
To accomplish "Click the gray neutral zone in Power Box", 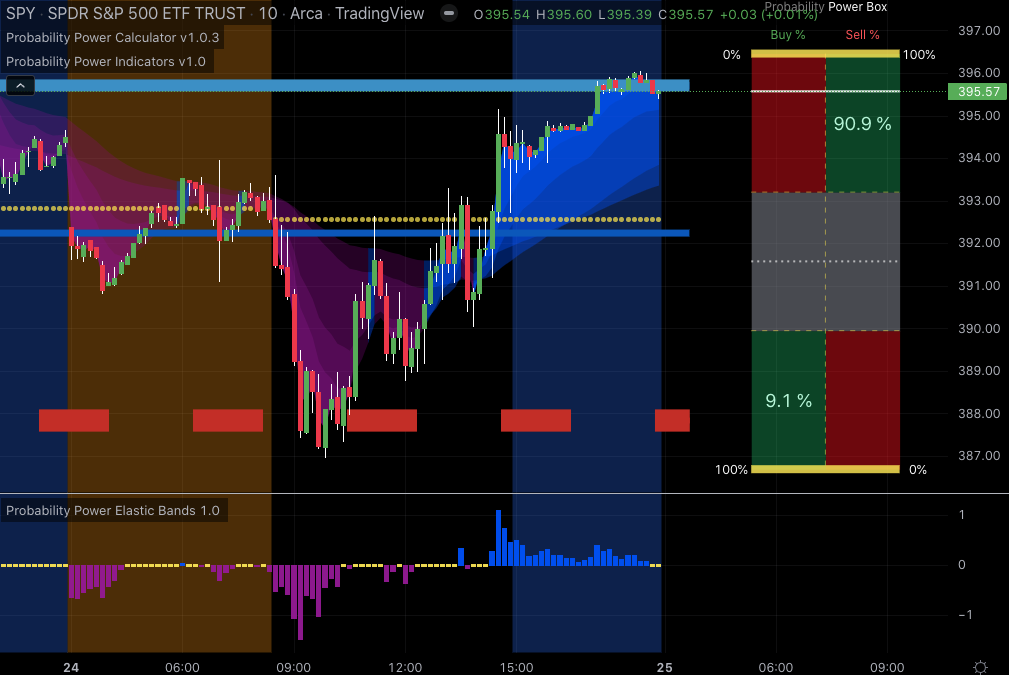I will coord(825,262).
